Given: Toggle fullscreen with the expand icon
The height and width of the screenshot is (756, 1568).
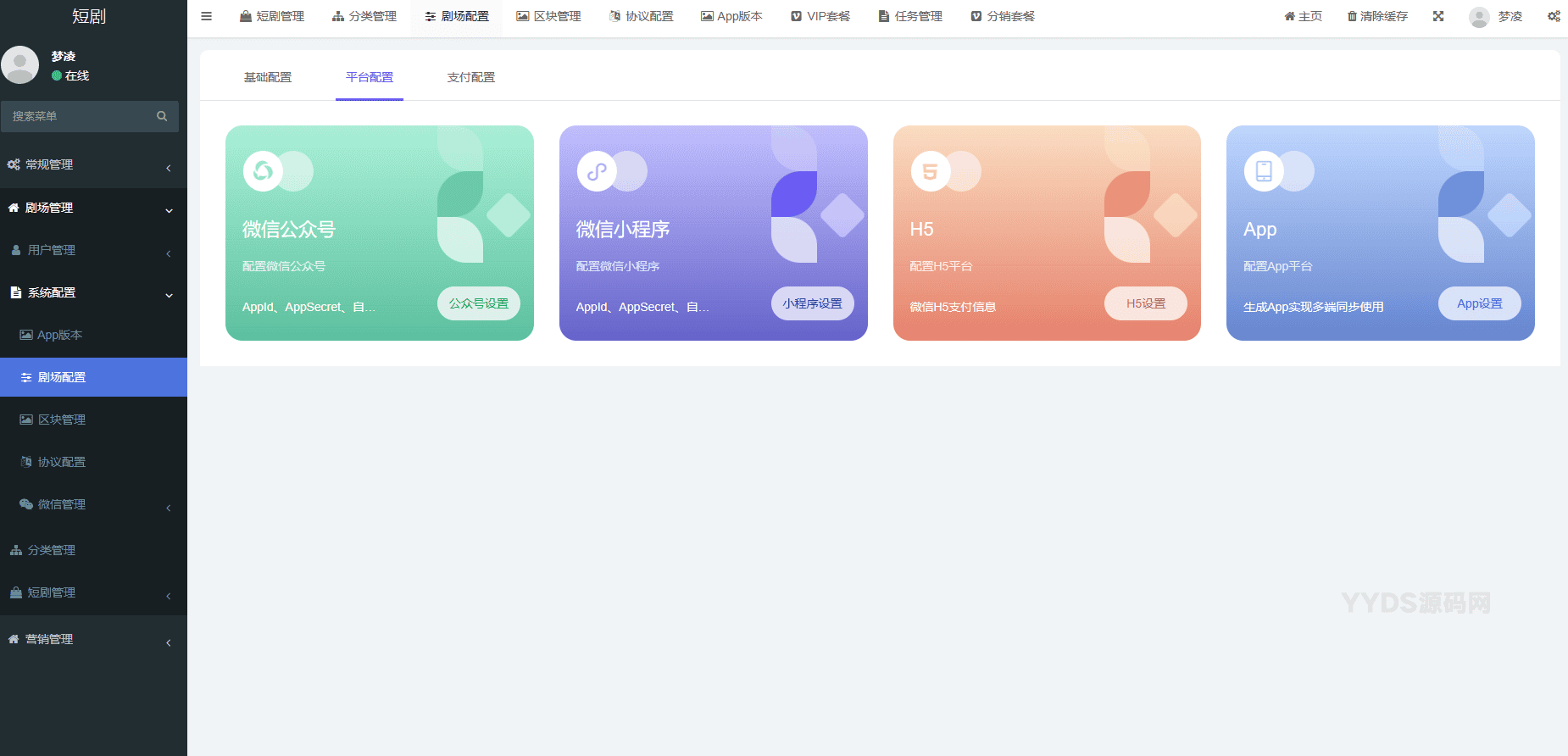Looking at the screenshot, I should 1438,16.
